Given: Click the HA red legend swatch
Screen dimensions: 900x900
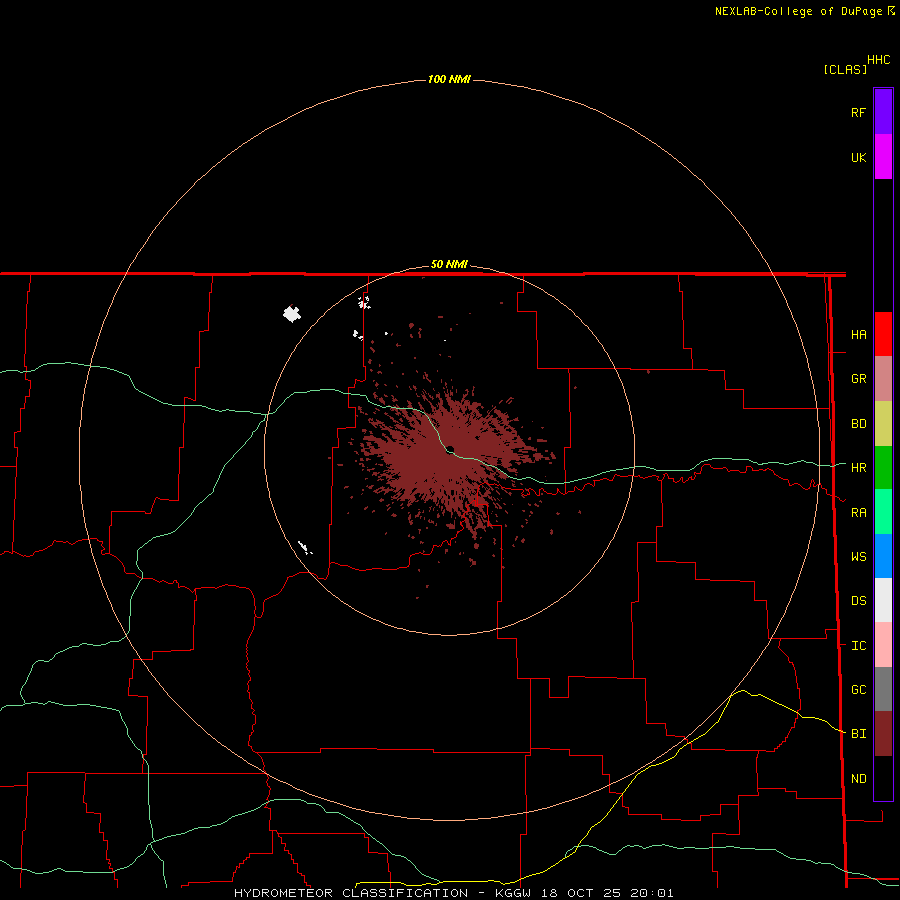Looking at the screenshot, I should pos(883,334).
